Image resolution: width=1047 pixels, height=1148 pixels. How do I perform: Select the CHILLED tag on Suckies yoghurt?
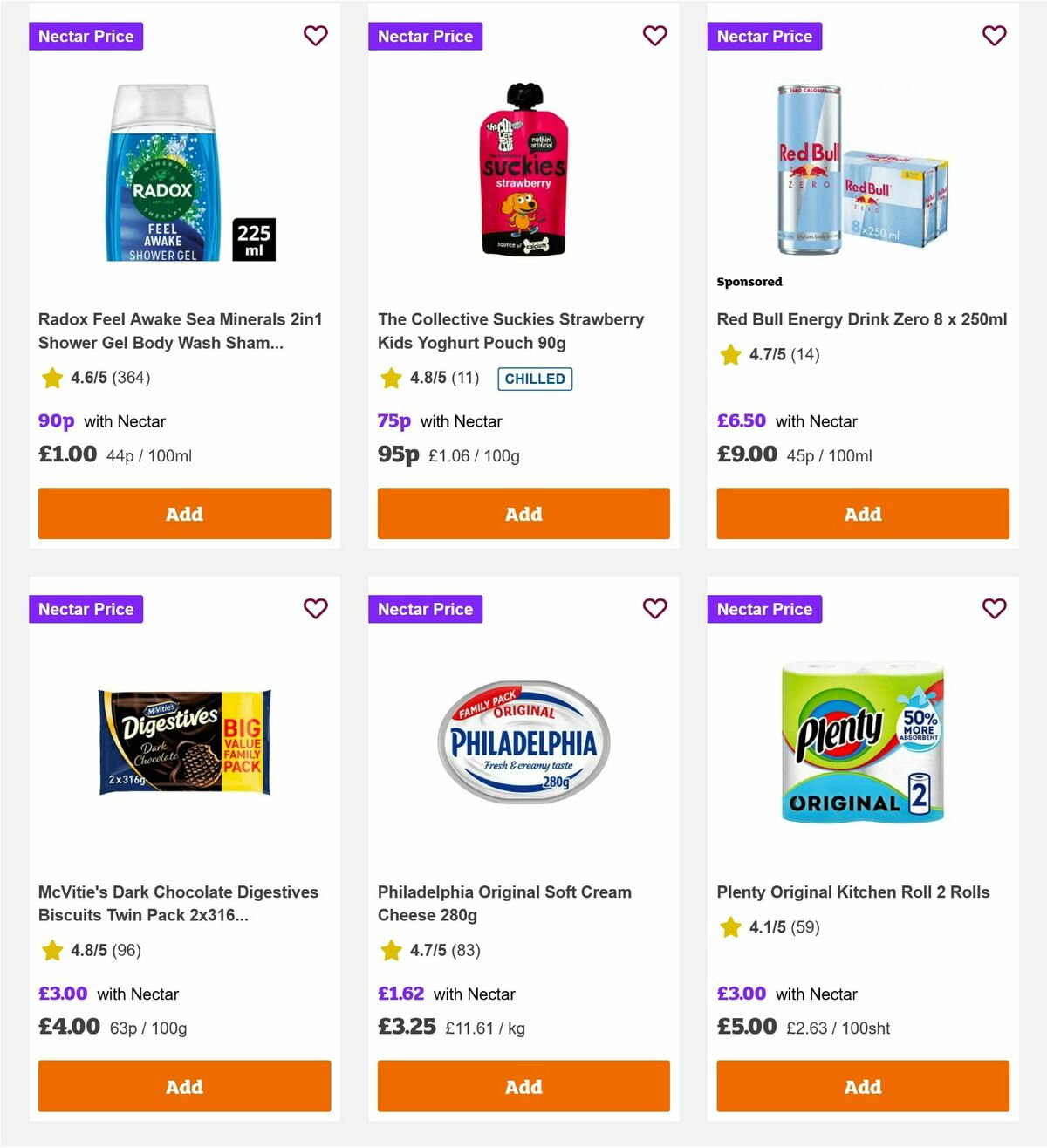click(x=535, y=379)
